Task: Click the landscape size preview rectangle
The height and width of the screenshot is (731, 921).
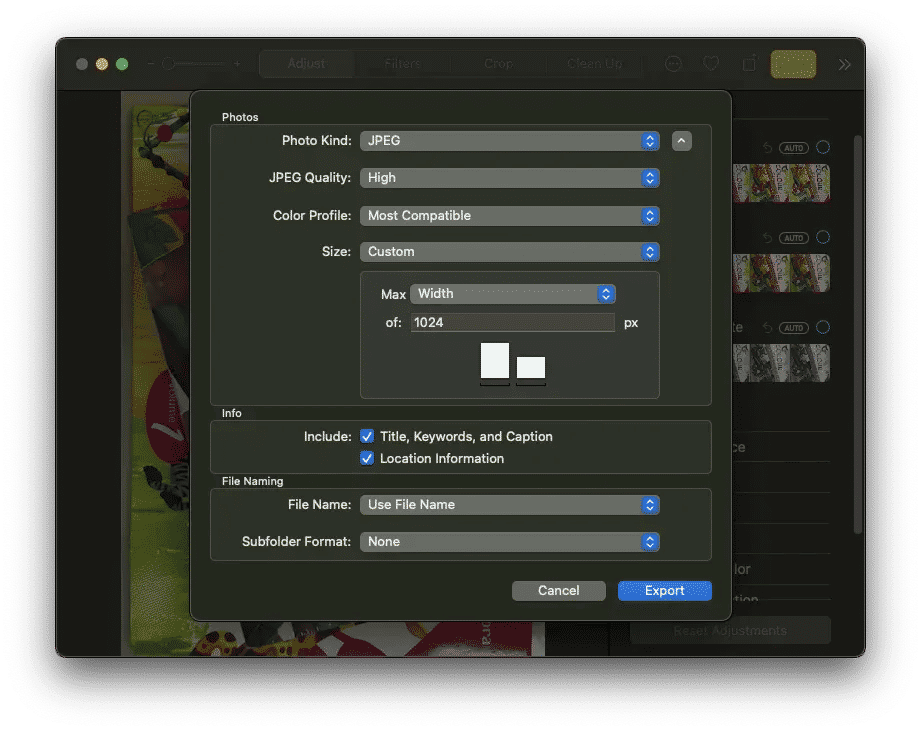Action: (531, 368)
